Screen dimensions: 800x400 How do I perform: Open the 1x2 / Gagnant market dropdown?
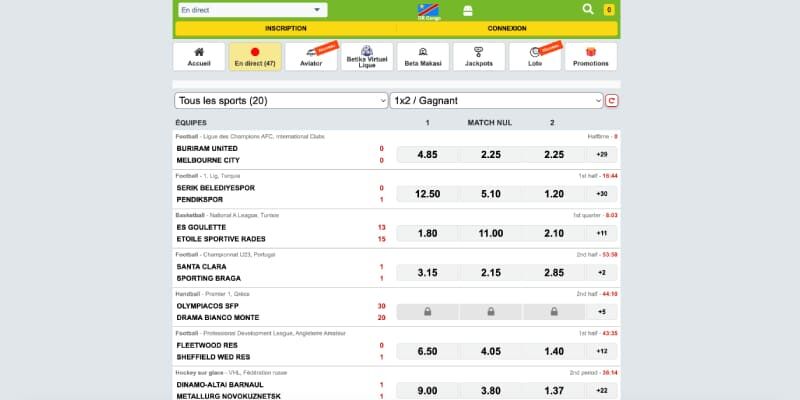point(497,101)
